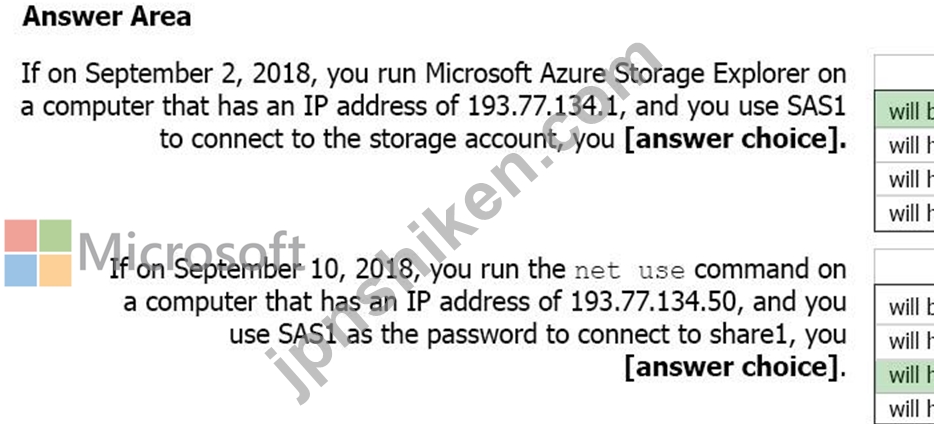
Task: Click the Microsoft four-square logo icon
Action: coord(38,253)
